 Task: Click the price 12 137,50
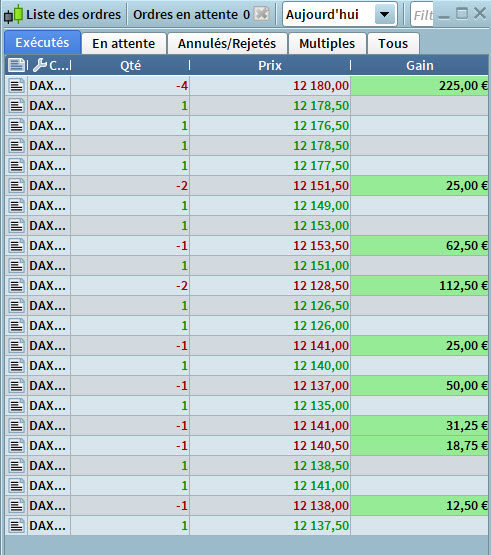pyautogui.click(x=321, y=526)
